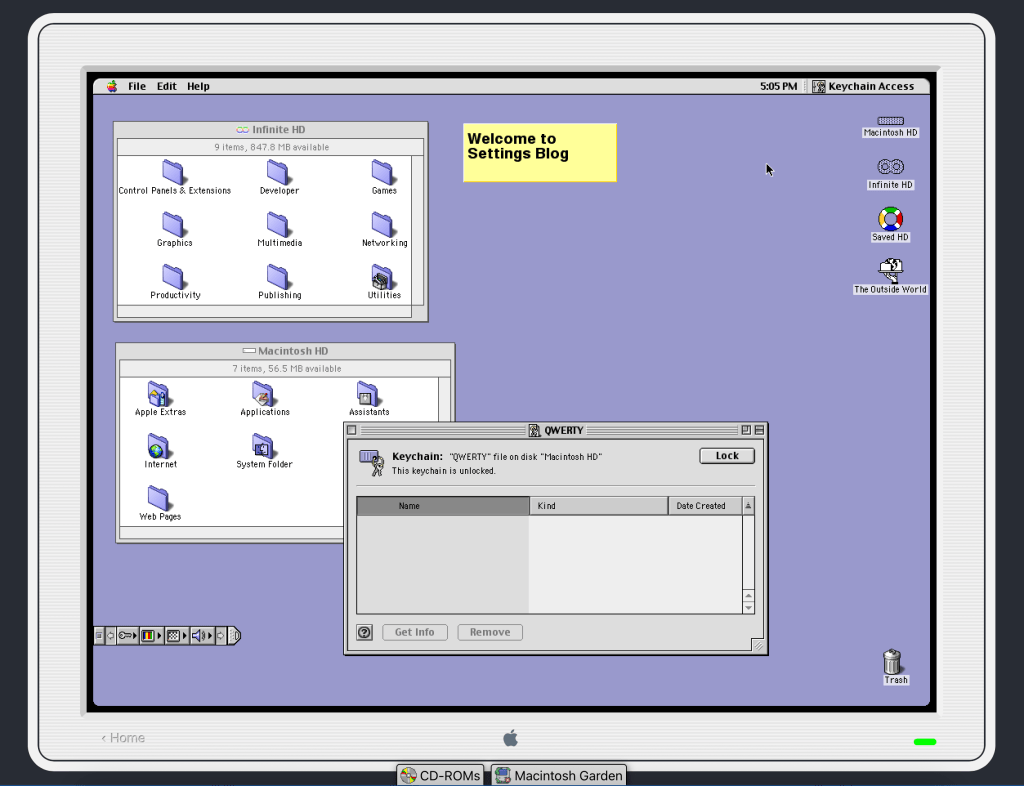Collapse the Control Strip using its end tab
Screen dimensions: 1024x786
(x=234, y=635)
